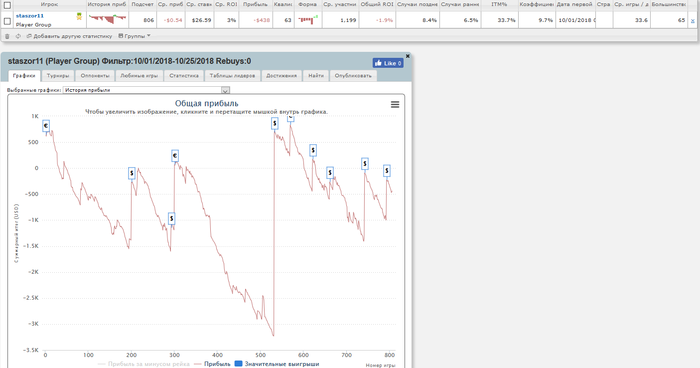Click the trash icon below the player table
Screen dimensions: 700x368
[x=7, y=36]
